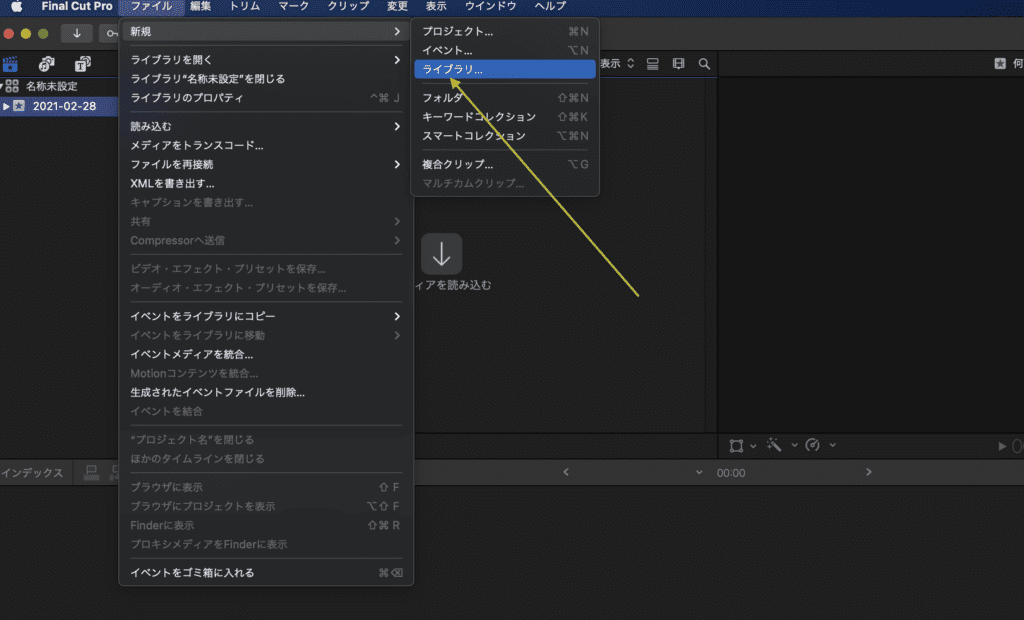Open the Final Cut Pro application menu
This screenshot has width=1024, height=620.
(x=76, y=7)
